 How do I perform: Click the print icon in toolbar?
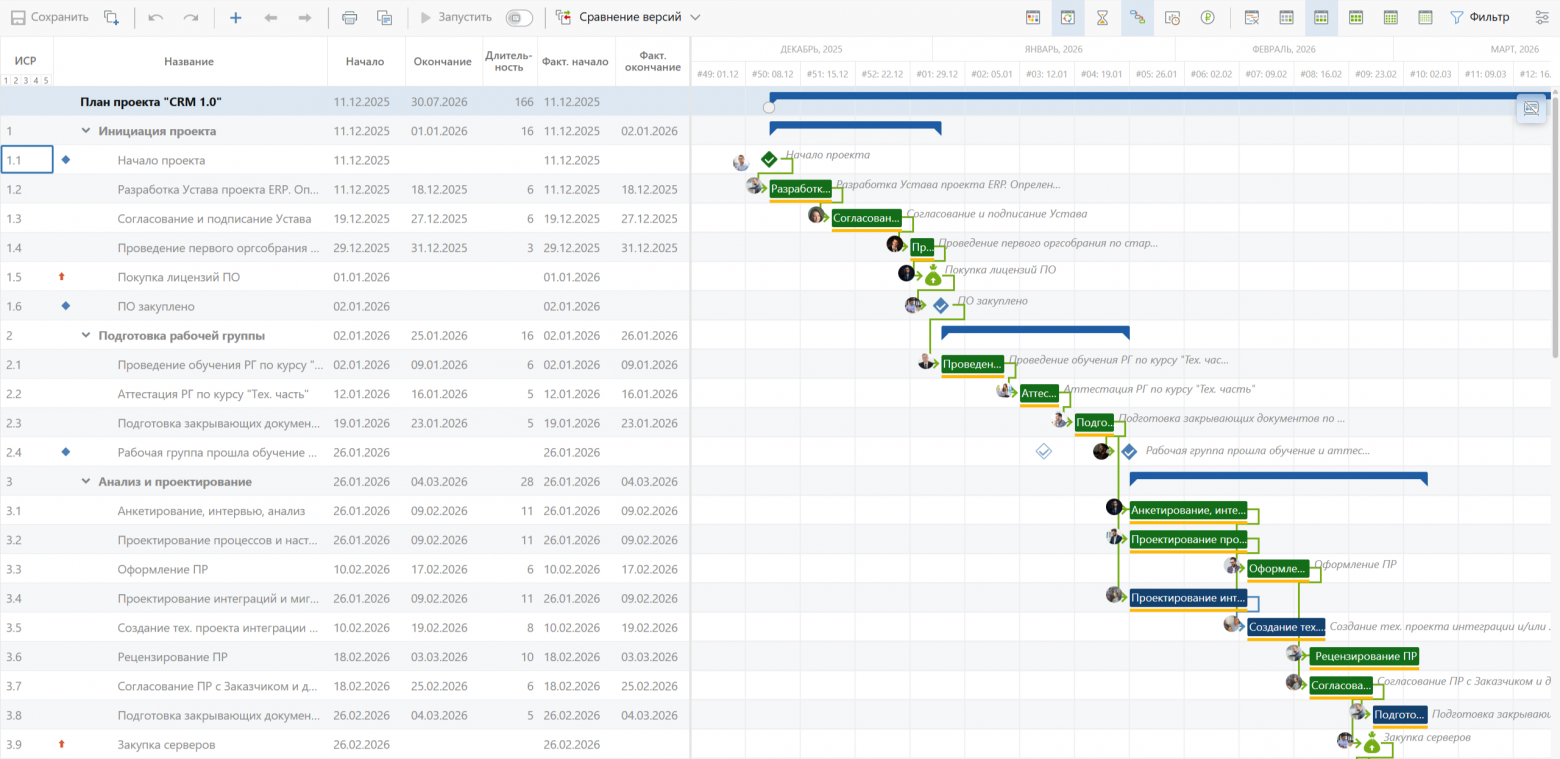coord(349,17)
